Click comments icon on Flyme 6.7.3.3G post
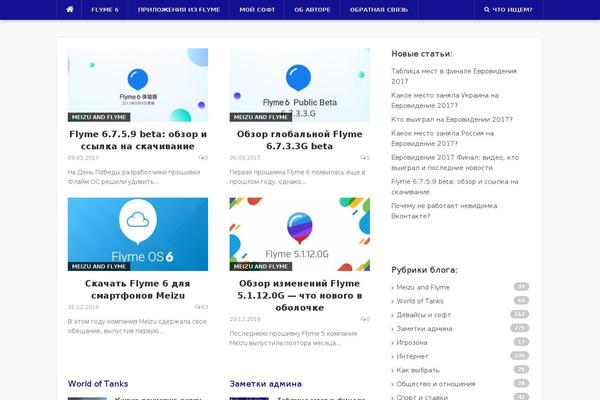 tap(365, 158)
